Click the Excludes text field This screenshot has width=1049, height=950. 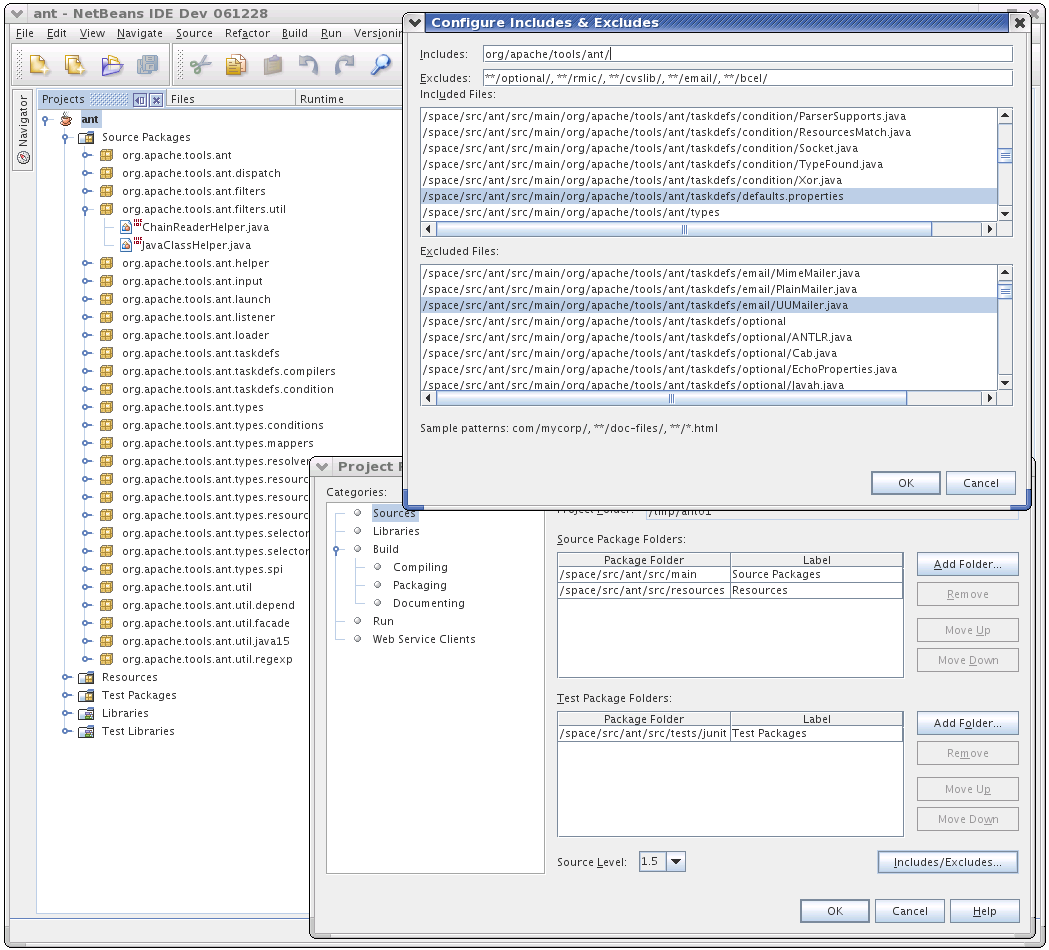747,78
